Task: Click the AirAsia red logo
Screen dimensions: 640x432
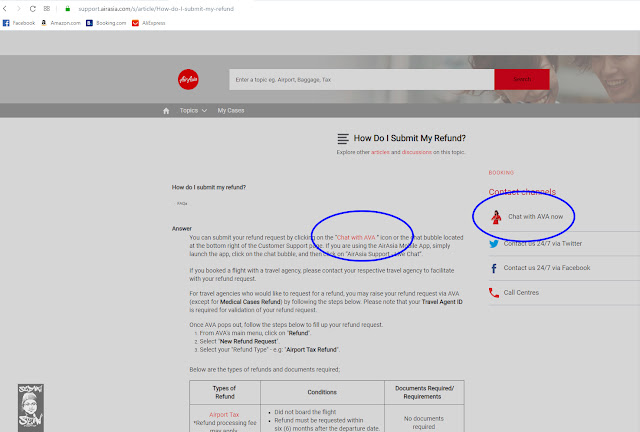Action: point(188,80)
